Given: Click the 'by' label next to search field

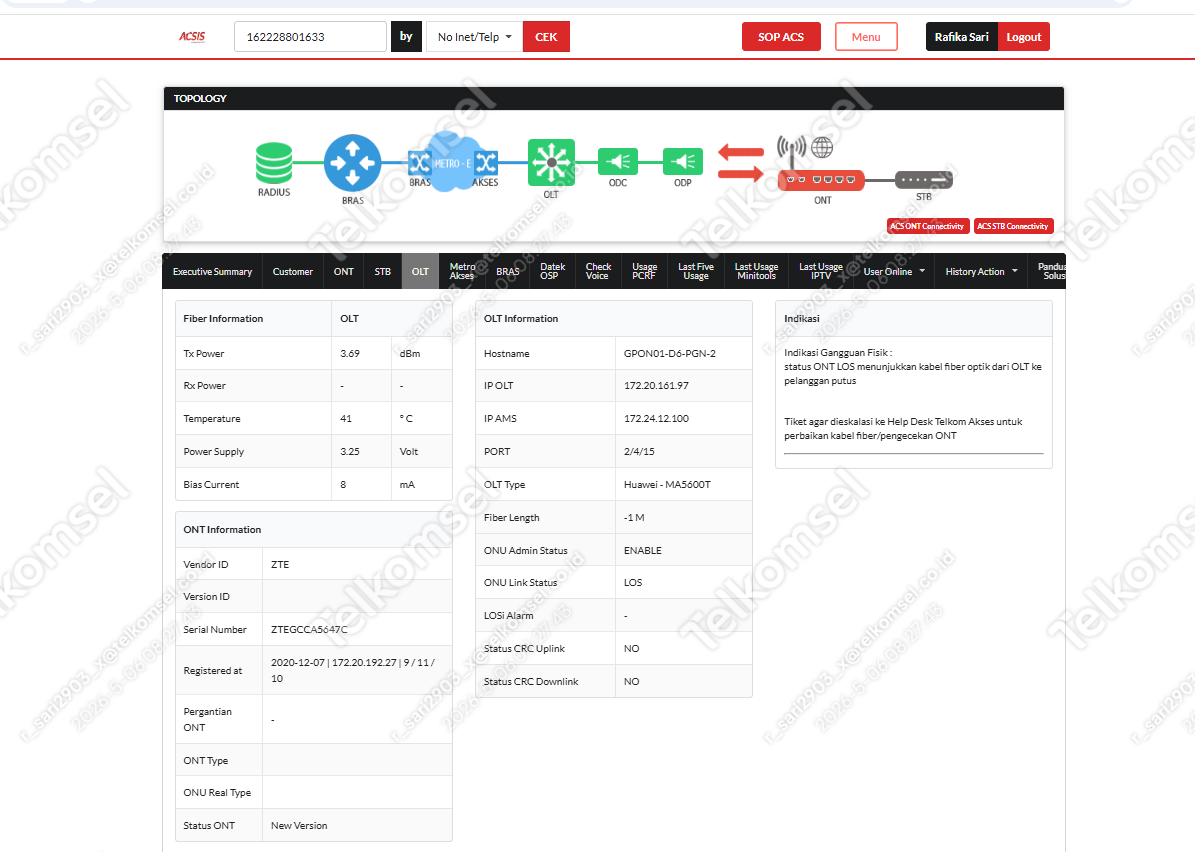Looking at the screenshot, I should [x=406, y=37].
